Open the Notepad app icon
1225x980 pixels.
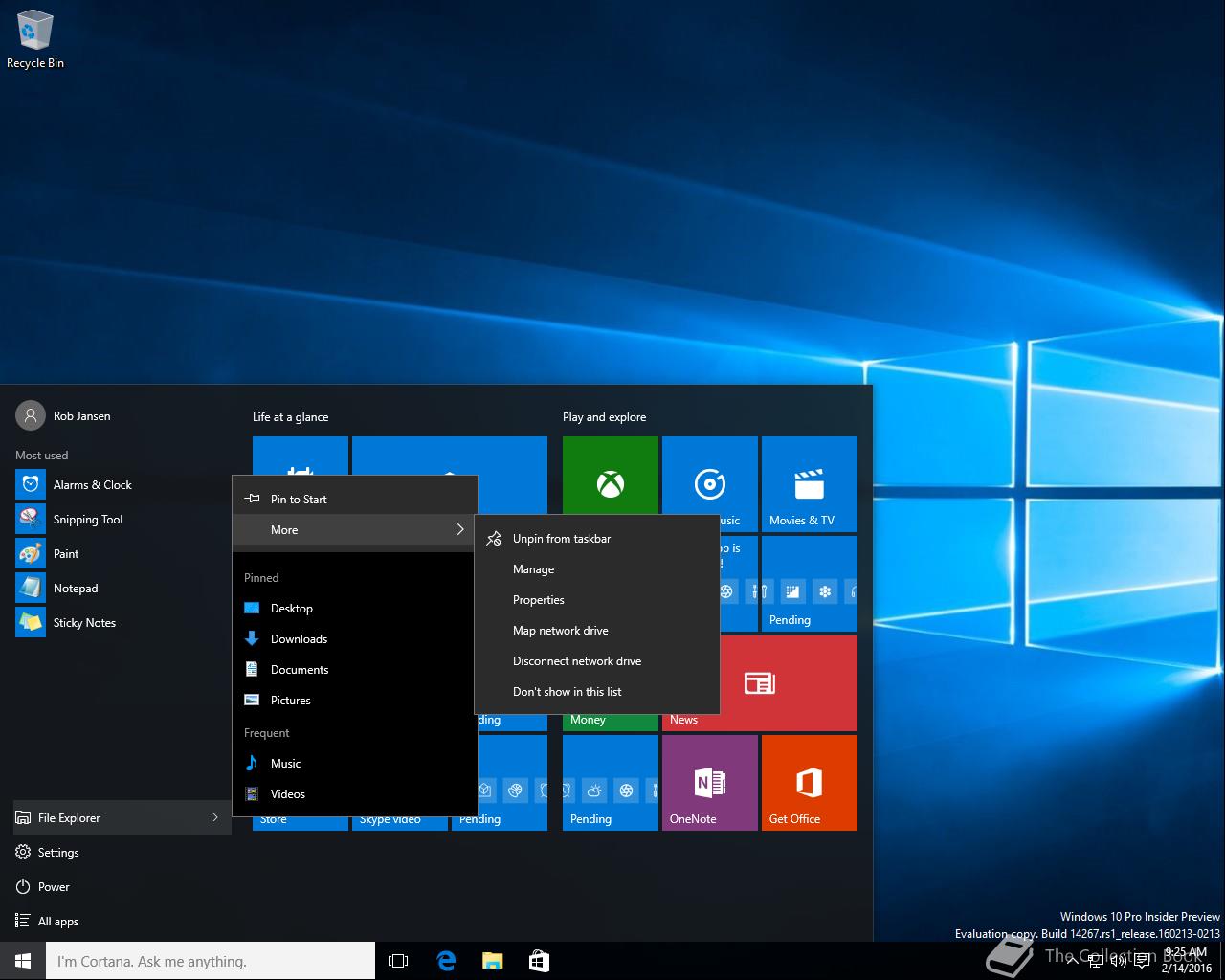coord(31,588)
